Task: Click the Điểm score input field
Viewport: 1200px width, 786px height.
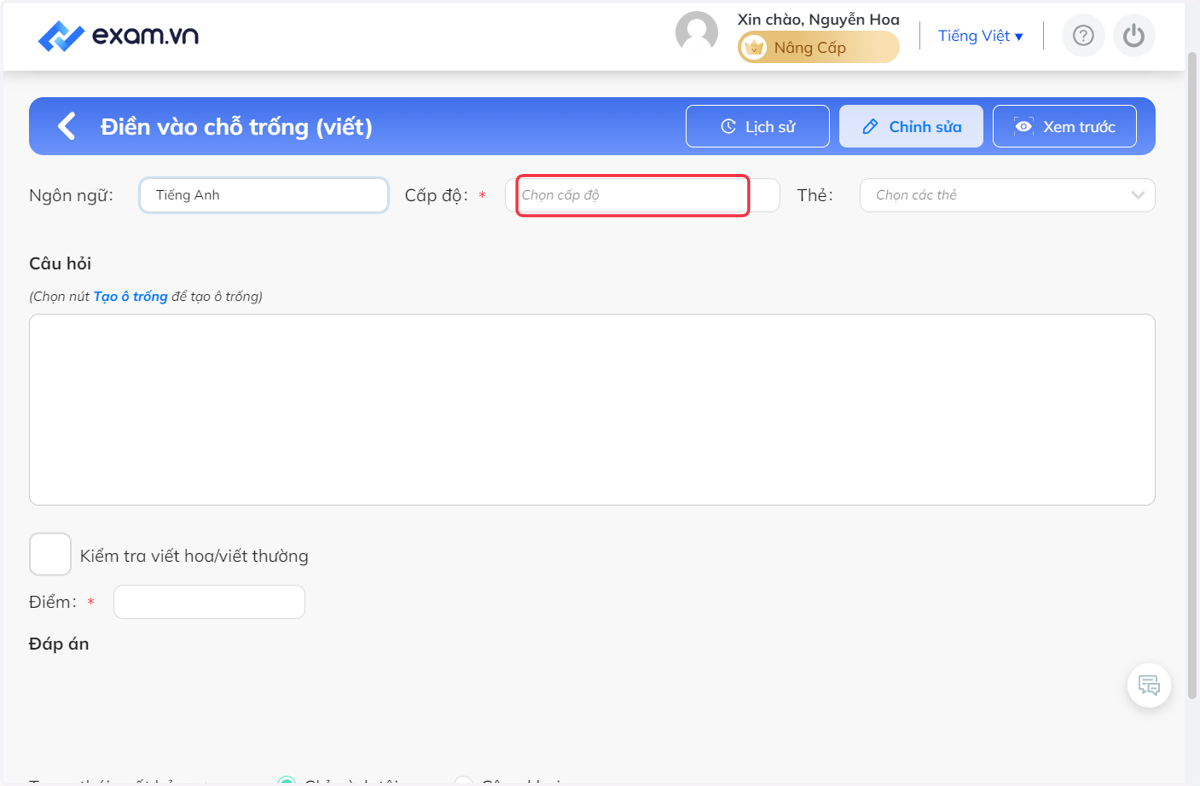Action: tap(209, 602)
